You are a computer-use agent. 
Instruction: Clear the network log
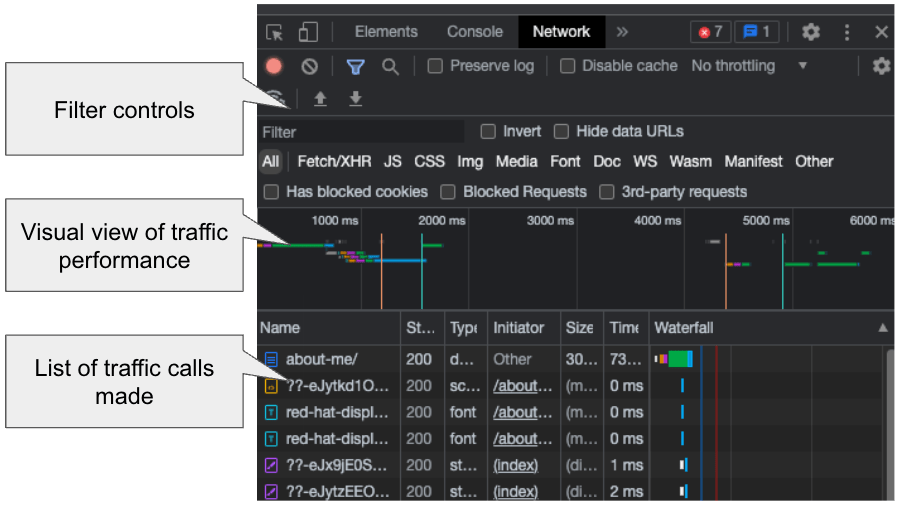coord(310,66)
